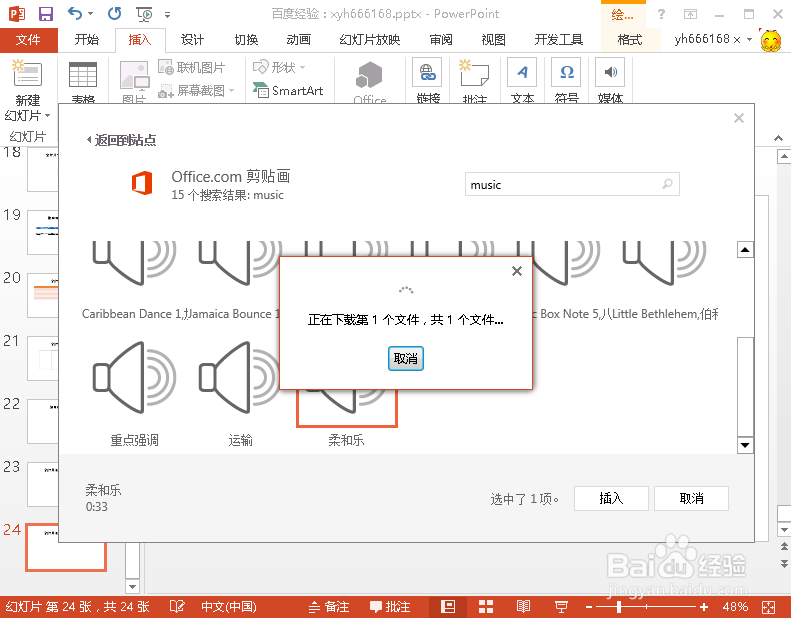Switch to the 视图 (View) tab
This screenshot has width=791, height=618.
click(493, 39)
